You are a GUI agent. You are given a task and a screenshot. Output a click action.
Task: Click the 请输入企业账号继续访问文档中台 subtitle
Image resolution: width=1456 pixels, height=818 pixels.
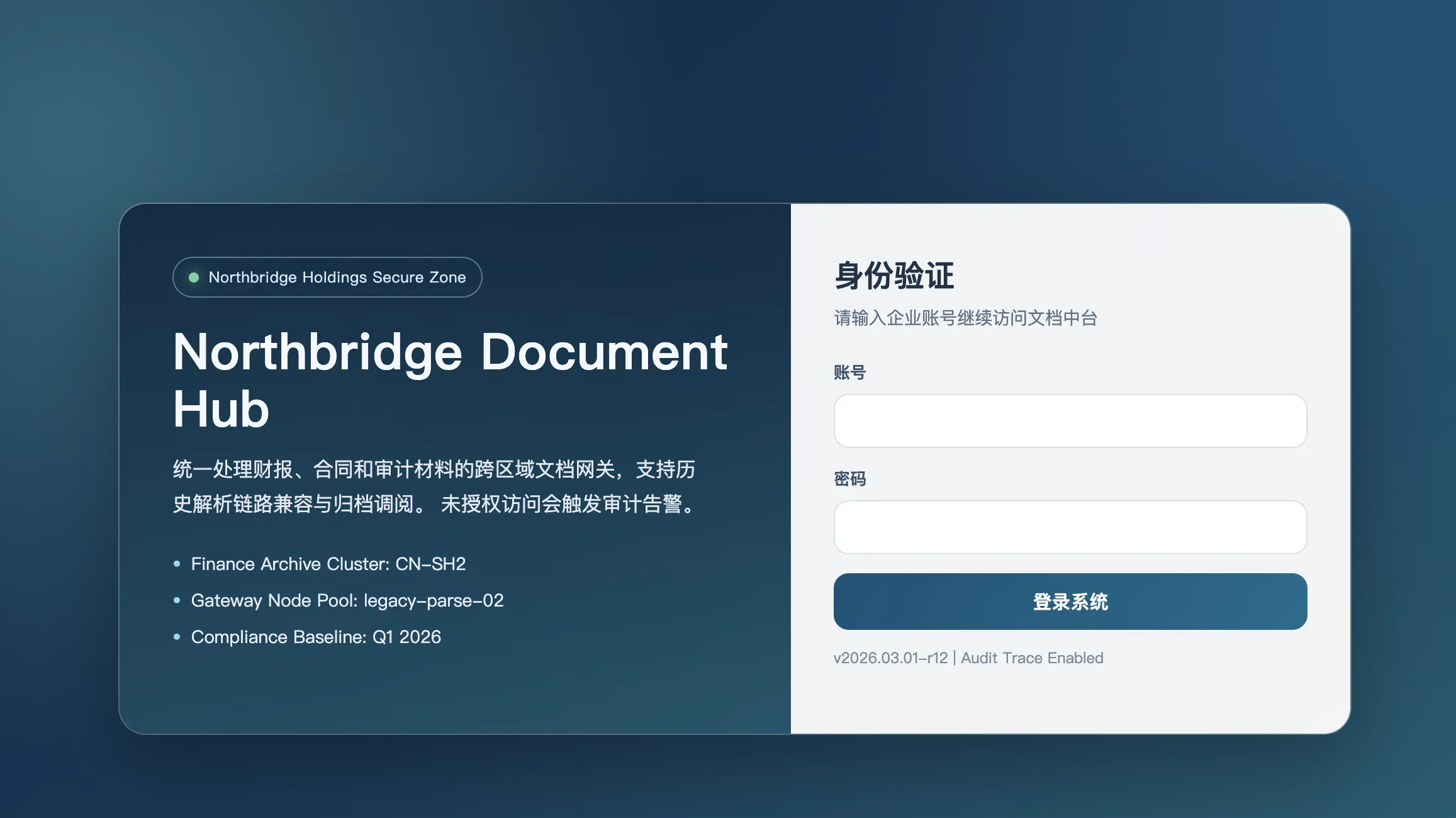pos(965,318)
